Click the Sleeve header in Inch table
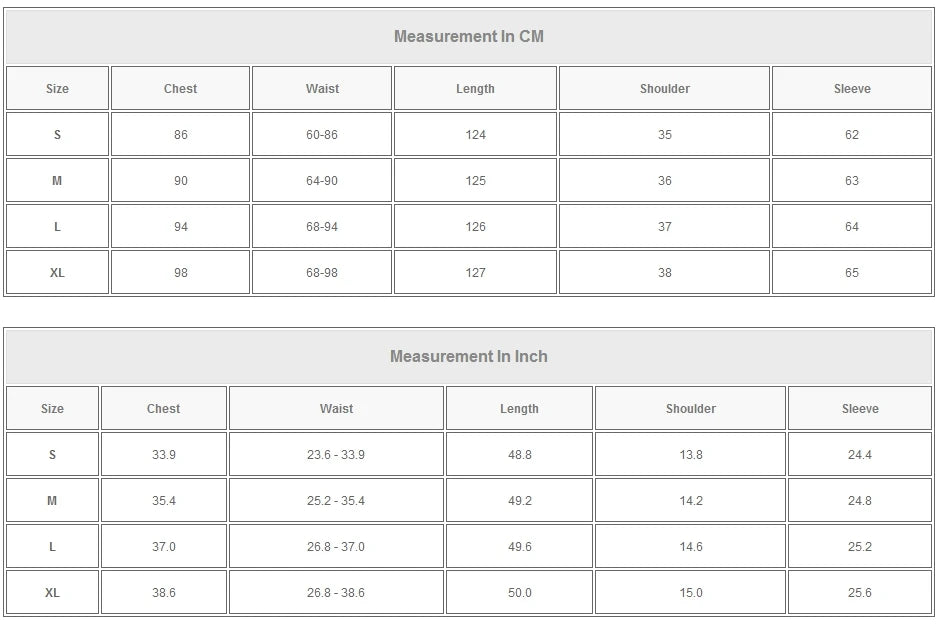 click(860, 409)
